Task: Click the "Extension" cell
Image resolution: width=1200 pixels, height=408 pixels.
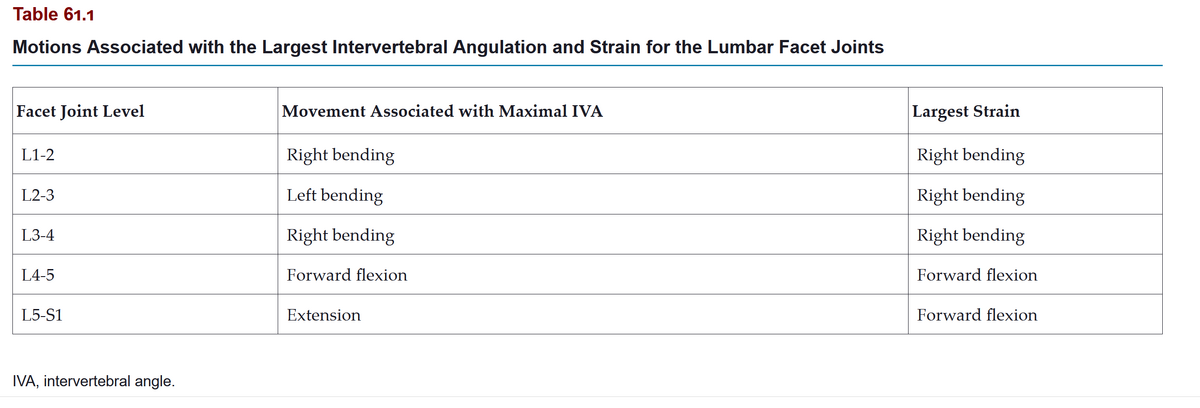Action: tap(323, 315)
